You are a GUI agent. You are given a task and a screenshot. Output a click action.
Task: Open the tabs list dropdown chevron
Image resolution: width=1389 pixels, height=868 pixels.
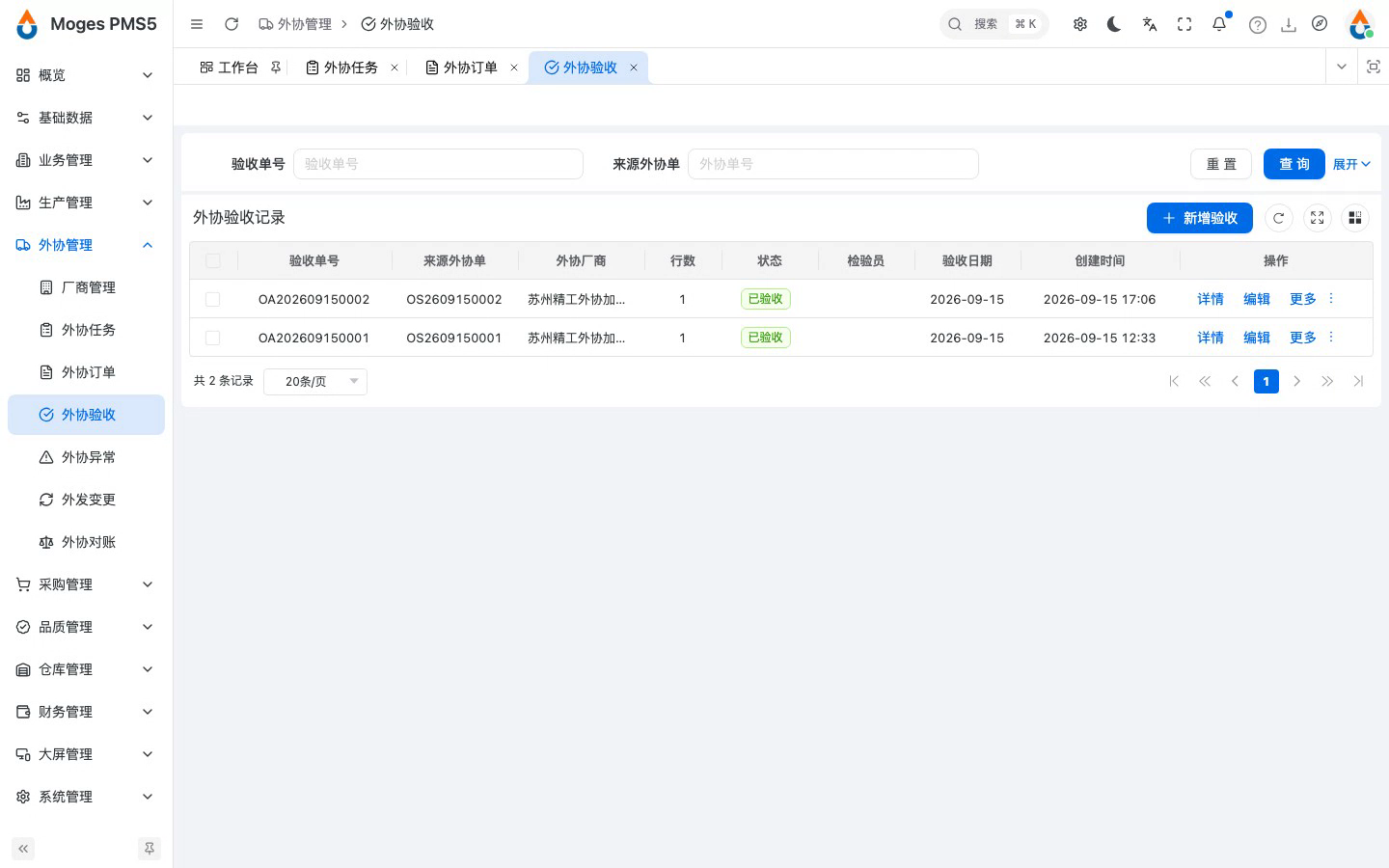point(1342,67)
